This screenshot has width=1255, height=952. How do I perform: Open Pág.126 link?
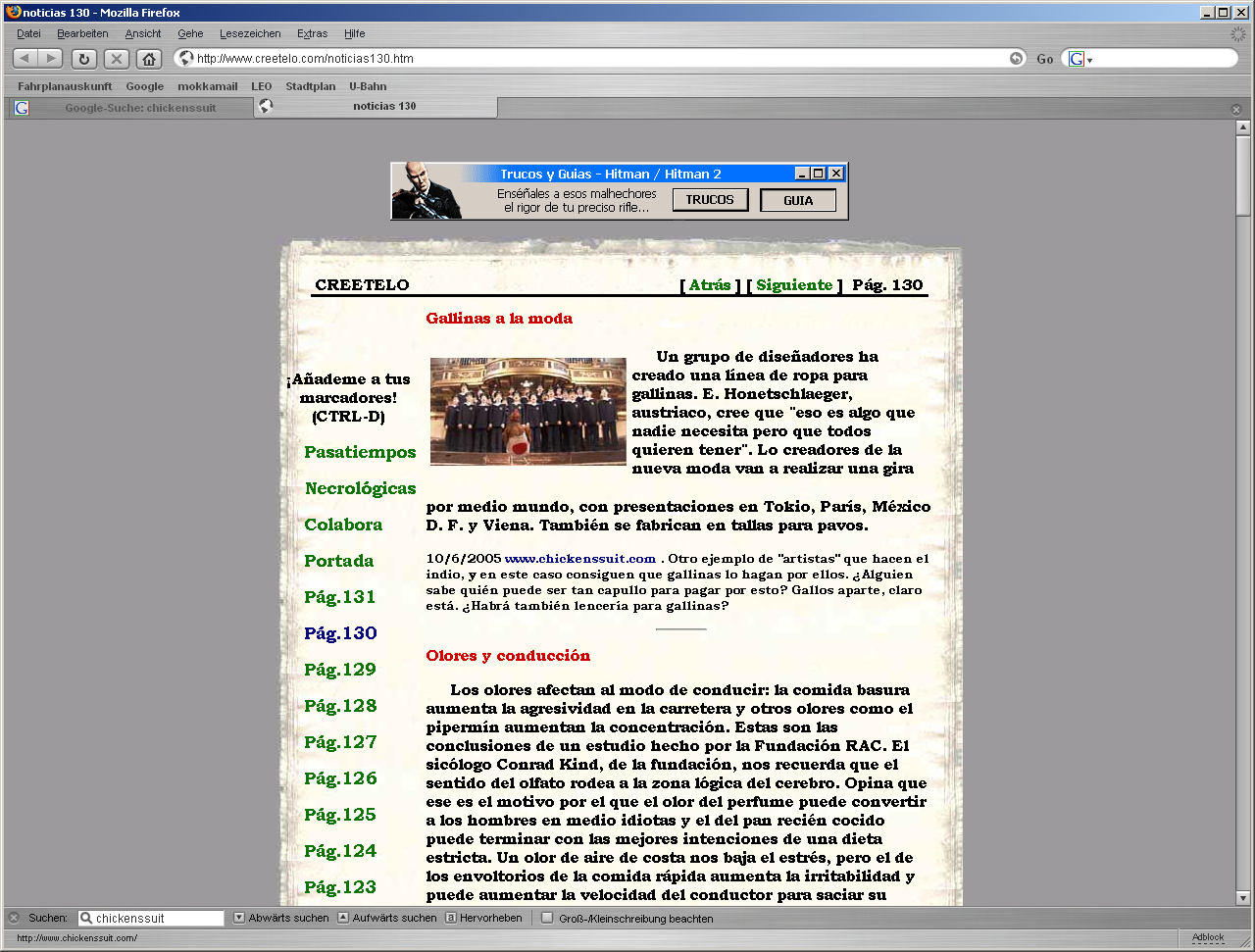click(x=340, y=778)
